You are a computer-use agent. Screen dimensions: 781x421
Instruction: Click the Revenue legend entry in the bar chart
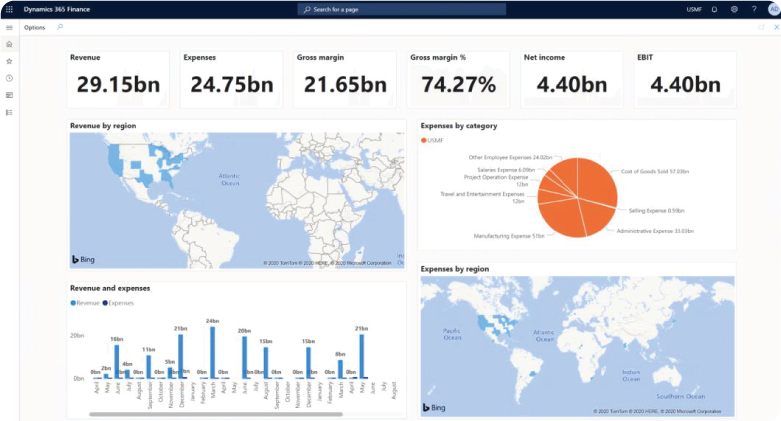pyautogui.click(x=85, y=303)
